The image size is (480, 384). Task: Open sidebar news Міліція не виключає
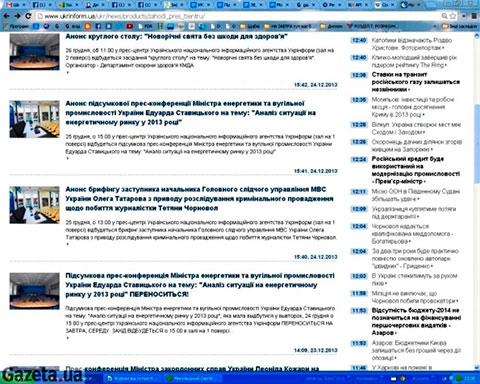point(415,297)
